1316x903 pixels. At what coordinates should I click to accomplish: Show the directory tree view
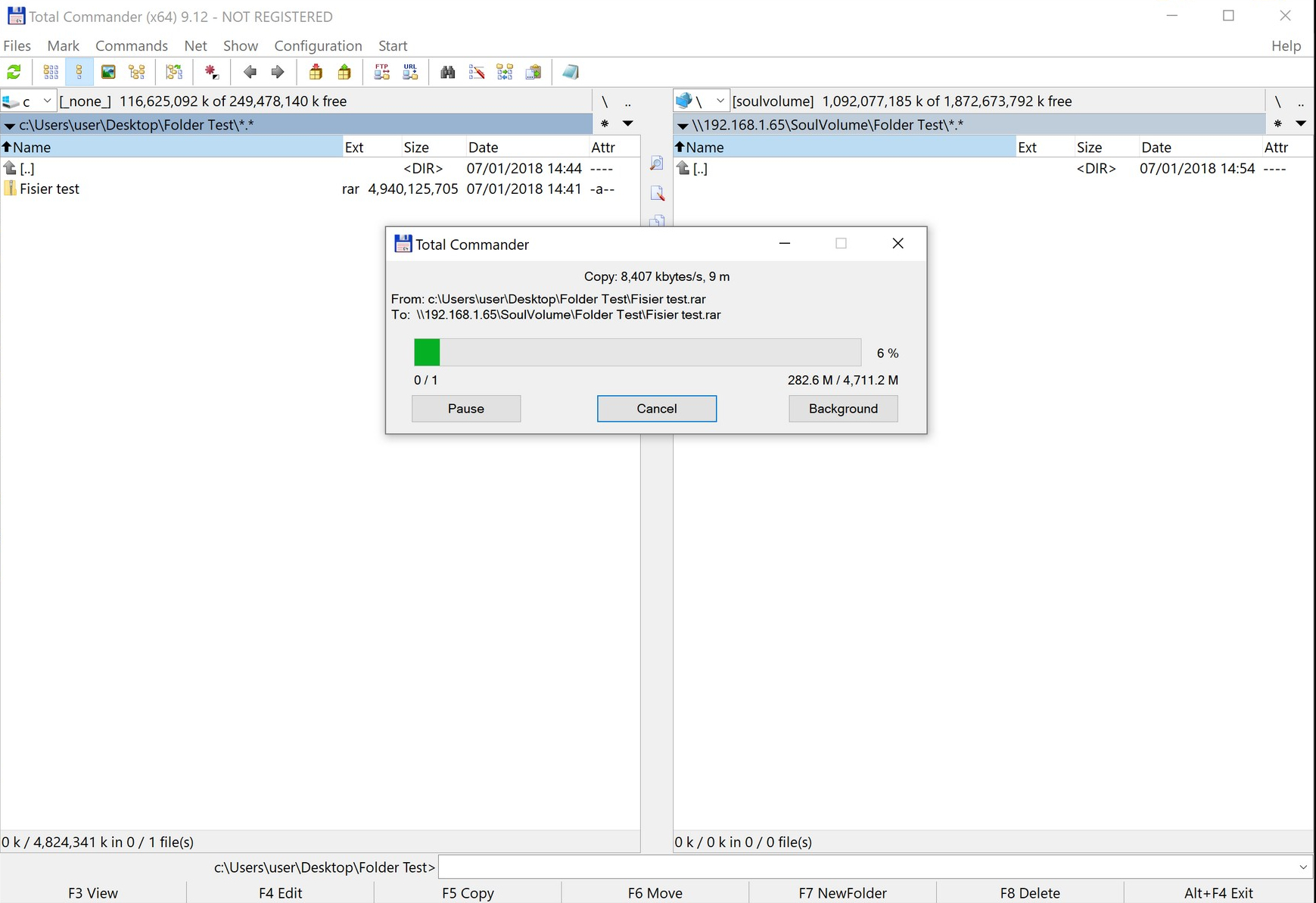pos(137,72)
